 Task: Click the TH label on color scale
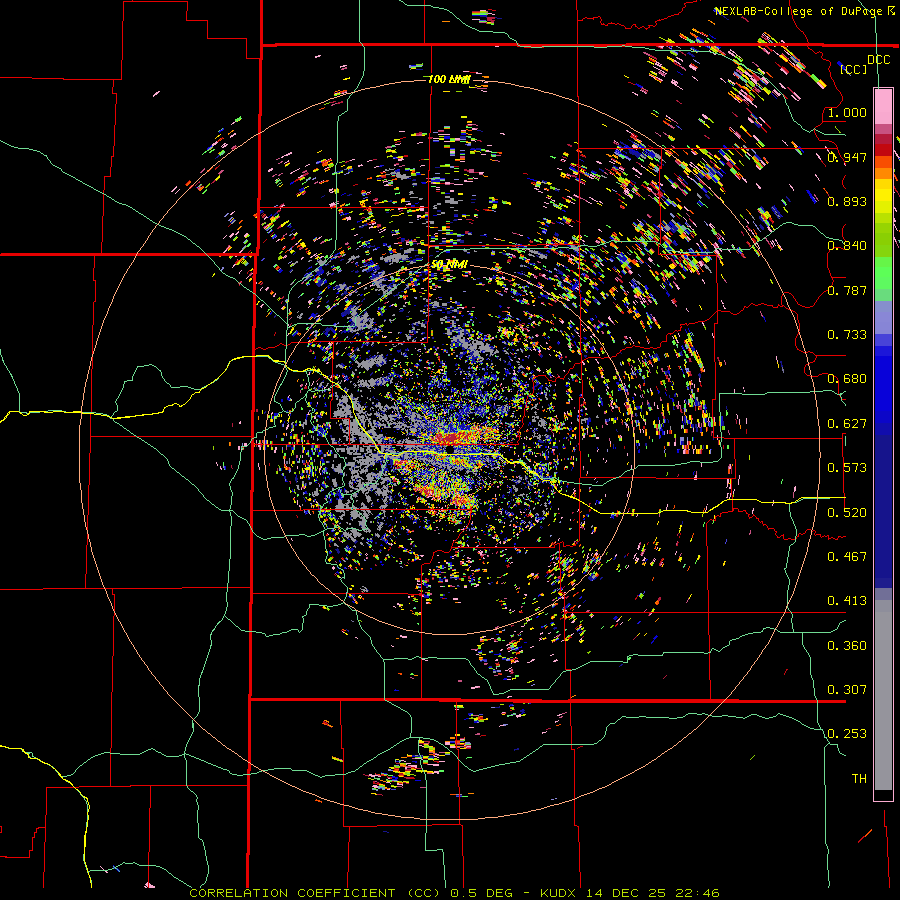pos(859,779)
